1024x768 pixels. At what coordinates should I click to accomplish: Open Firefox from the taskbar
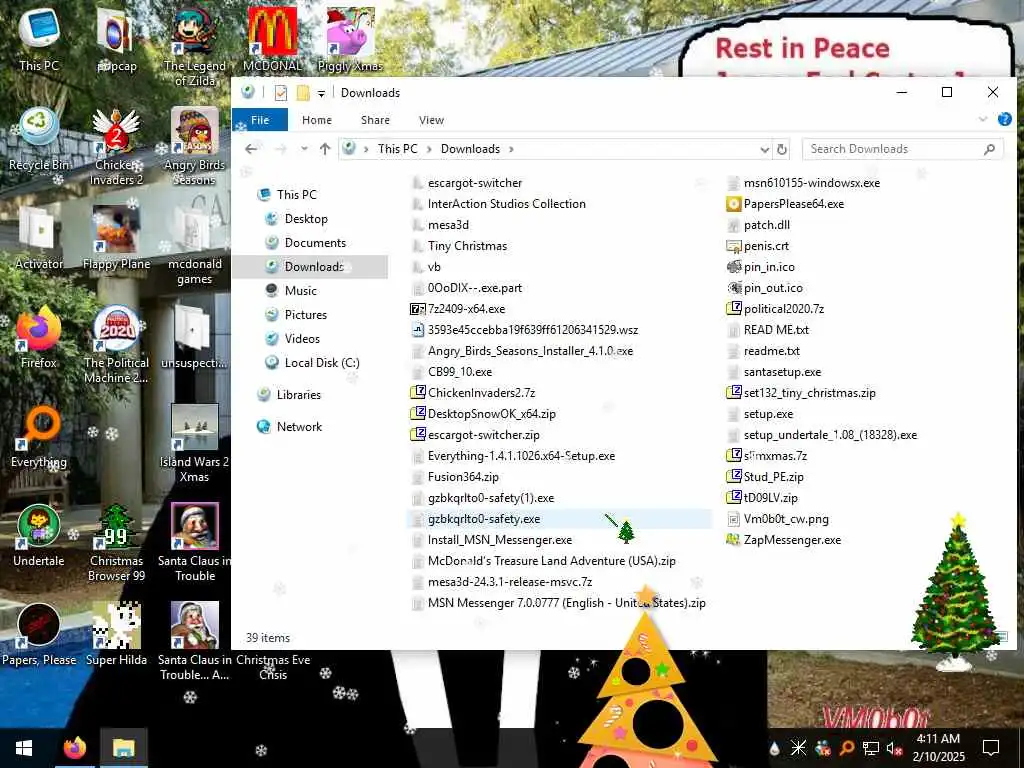click(x=75, y=748)
